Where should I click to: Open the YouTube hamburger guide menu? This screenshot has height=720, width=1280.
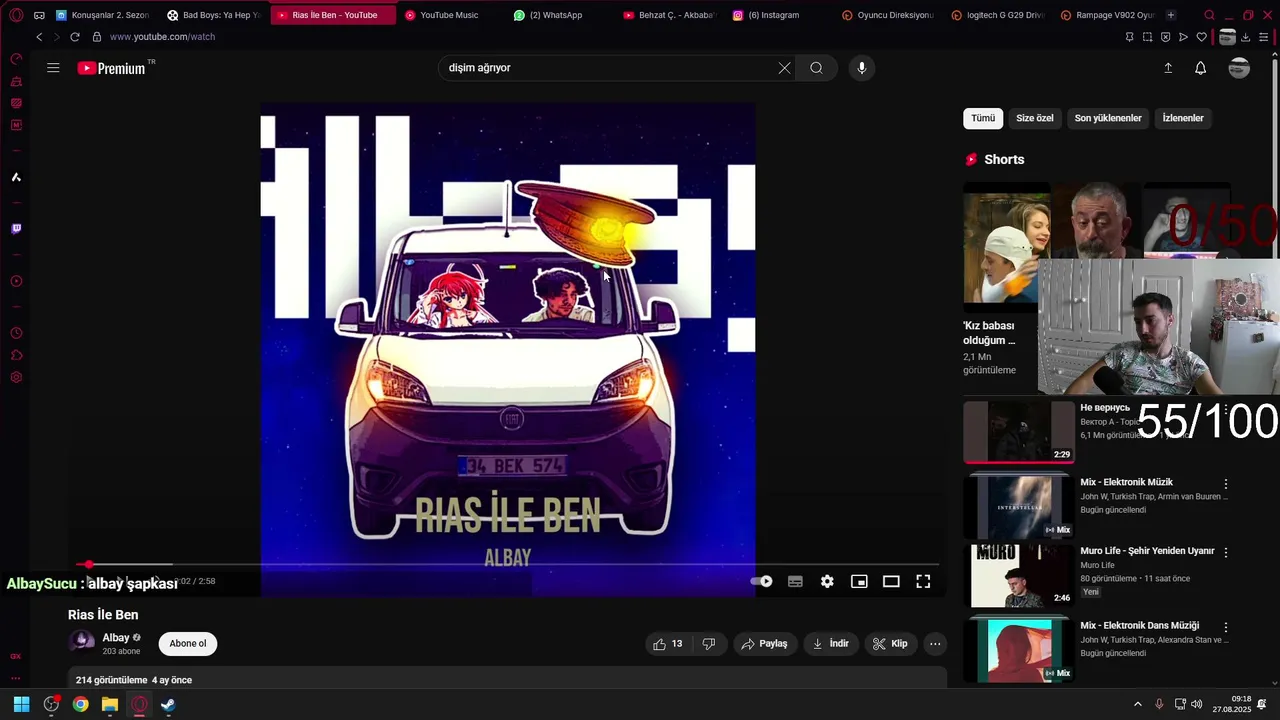pyautogui.click(x=53, y=68)
